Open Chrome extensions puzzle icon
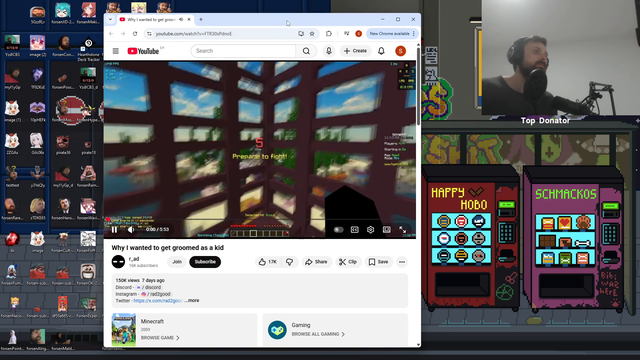Image resolution: width=640 pixels, height=360 pixels. (x=329, y=33)
